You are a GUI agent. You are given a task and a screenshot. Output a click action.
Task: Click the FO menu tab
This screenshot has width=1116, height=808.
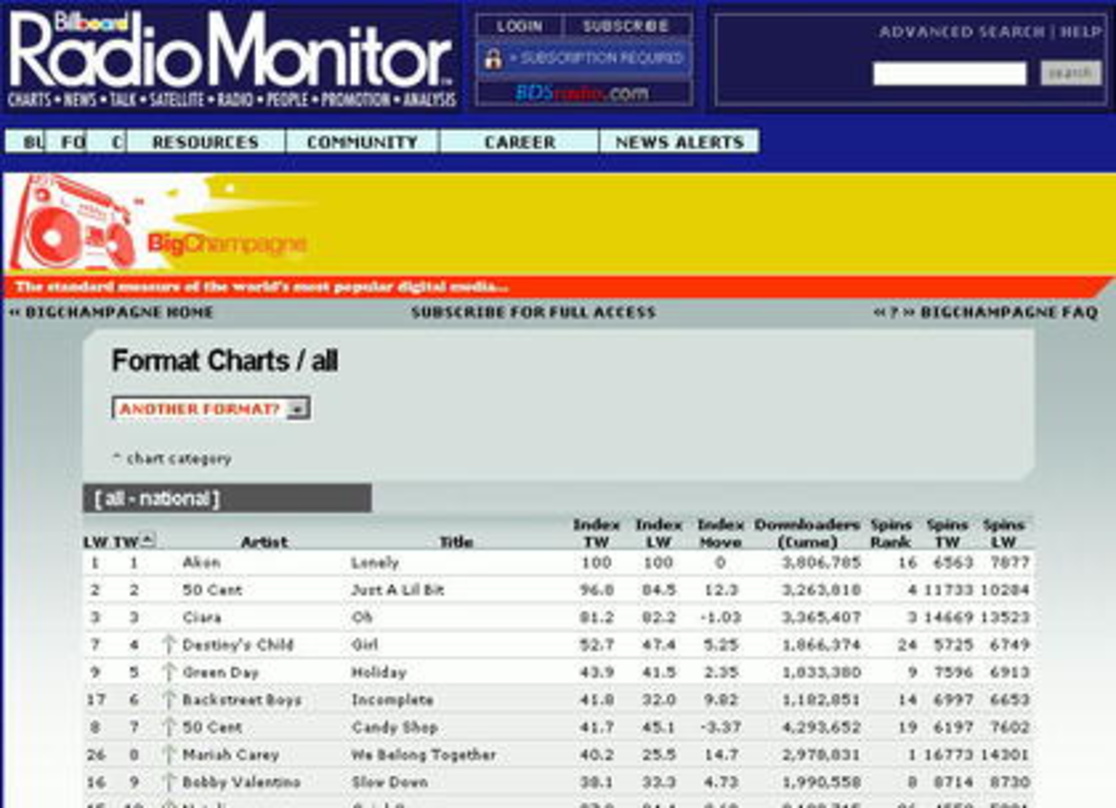(x=66, y=142)
